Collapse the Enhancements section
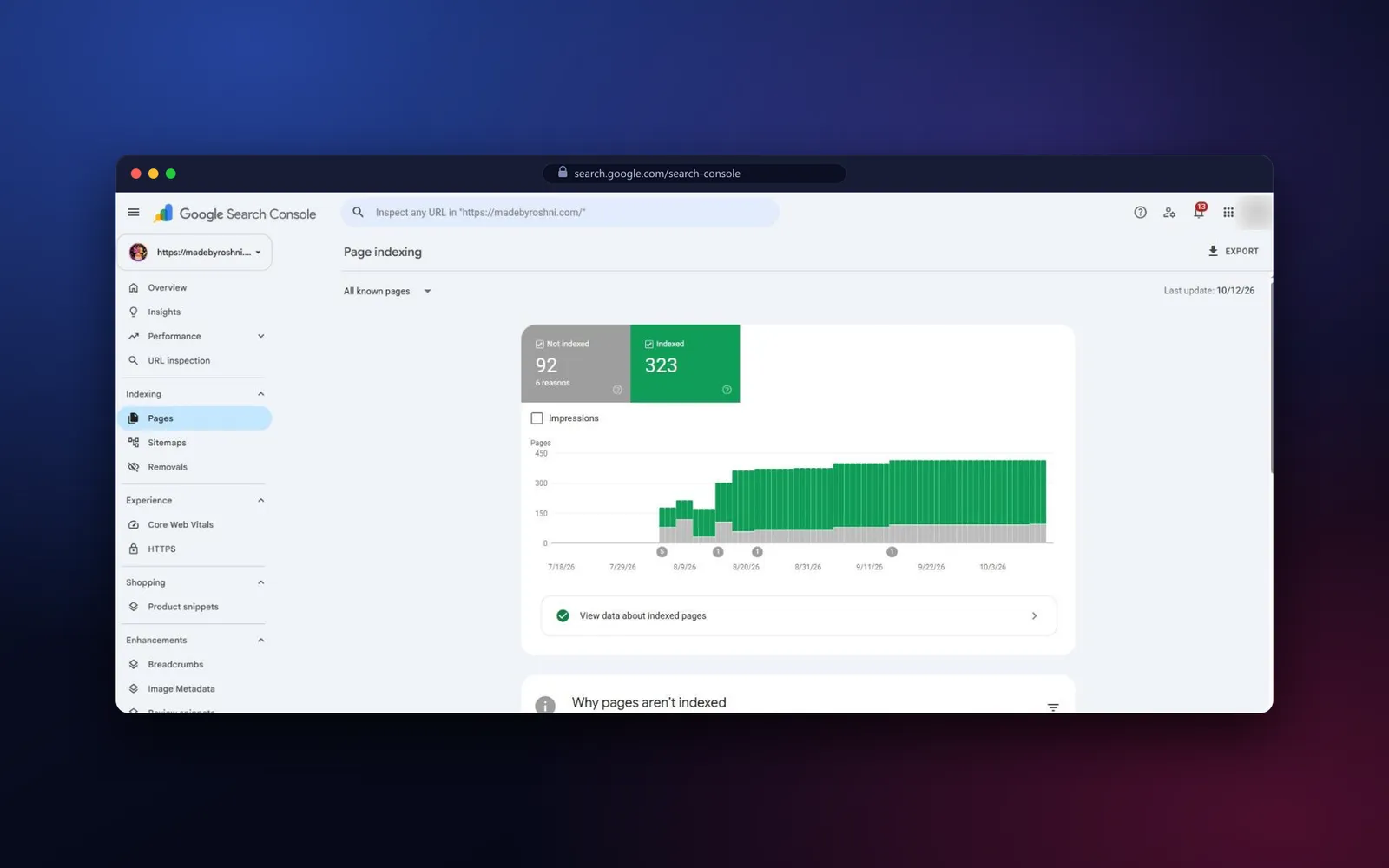1389x868 pixels. pos(260,641)
